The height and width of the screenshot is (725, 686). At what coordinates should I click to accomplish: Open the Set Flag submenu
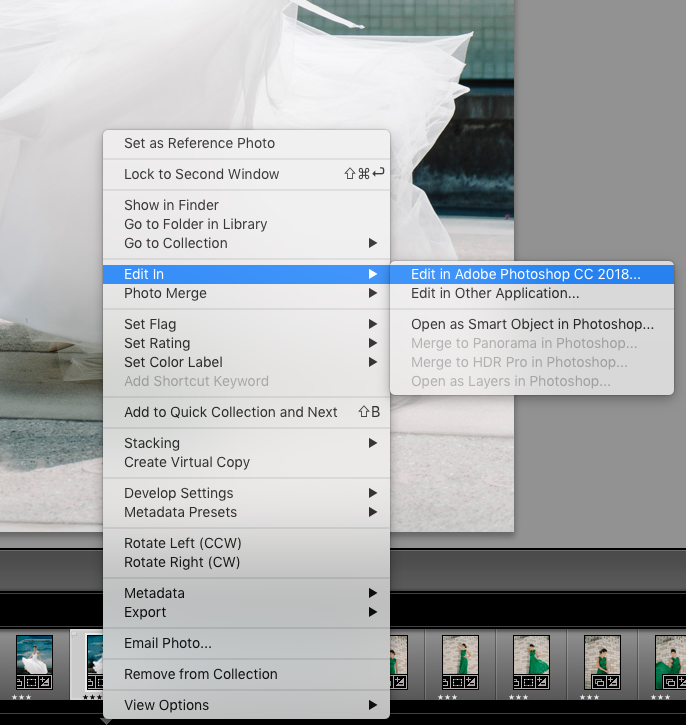[246, 324]
